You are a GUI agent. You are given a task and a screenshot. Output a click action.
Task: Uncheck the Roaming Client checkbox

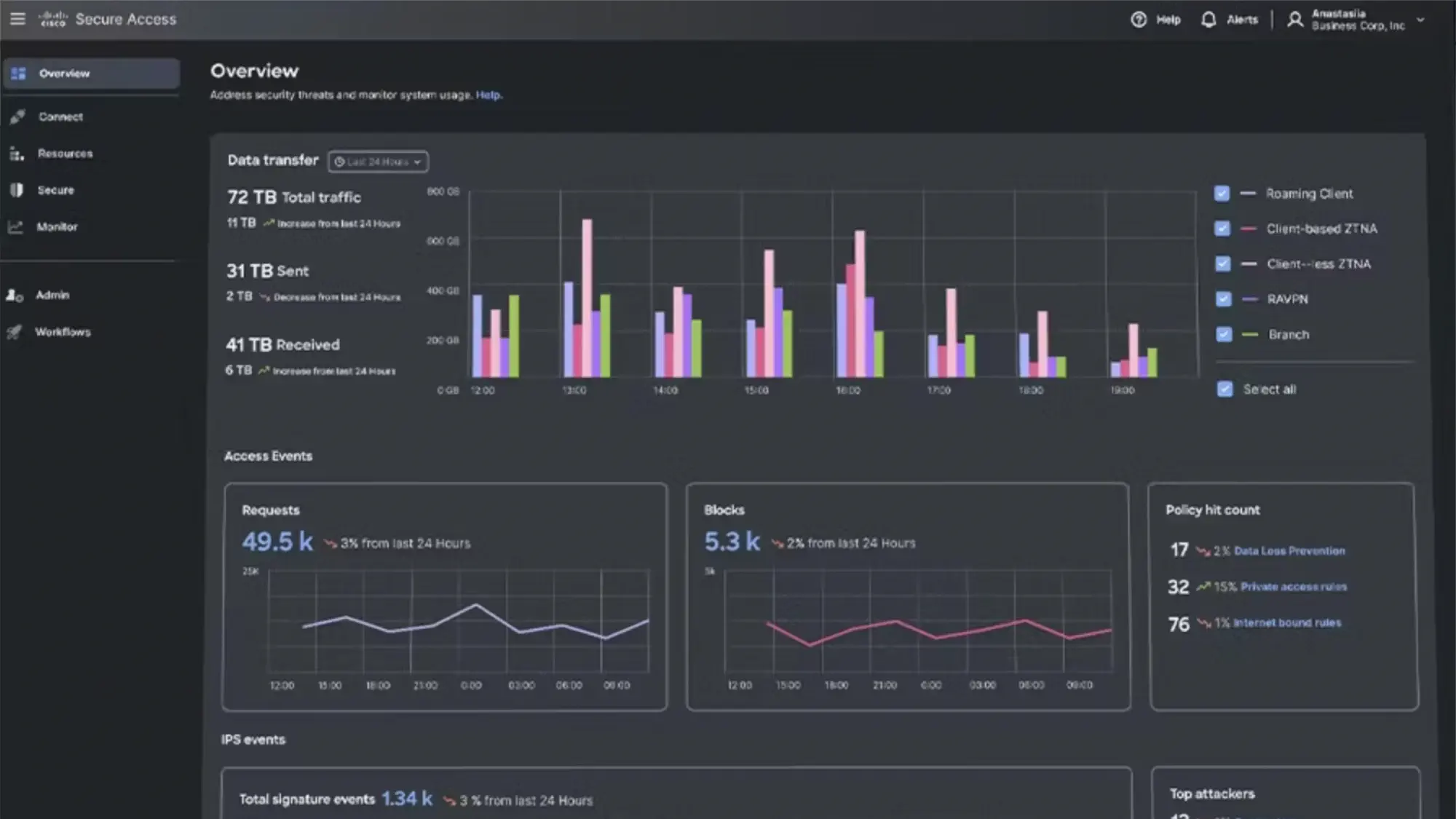(x=1222, y=194)
